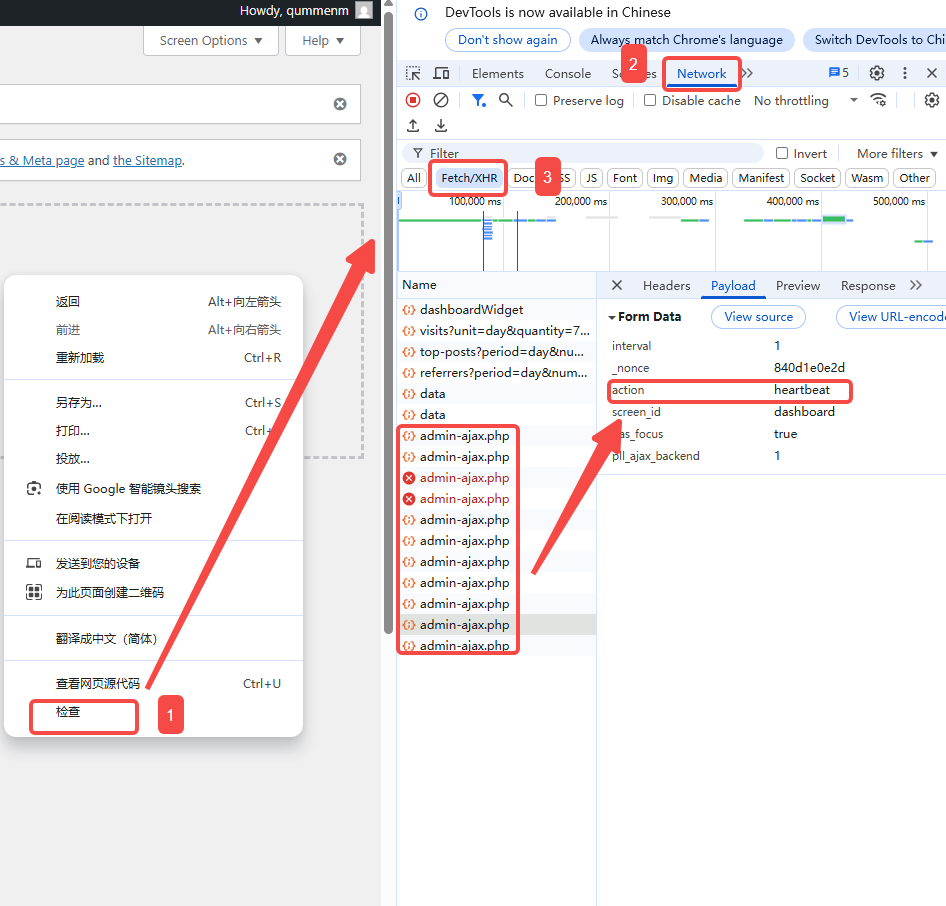The height and width of the screenshot is (906, 946).
Task: Toggle the device toolbar icon
Action: coord(441,74)
